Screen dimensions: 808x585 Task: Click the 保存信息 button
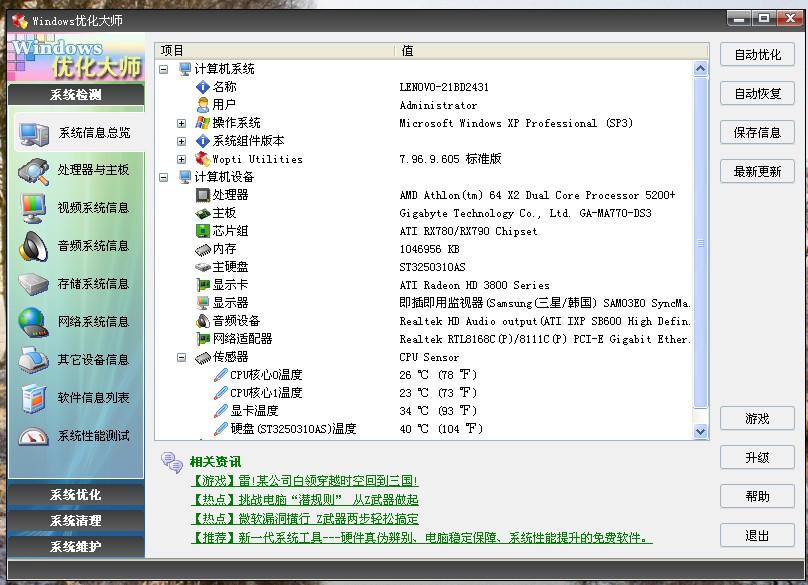(x=757, y=133)
